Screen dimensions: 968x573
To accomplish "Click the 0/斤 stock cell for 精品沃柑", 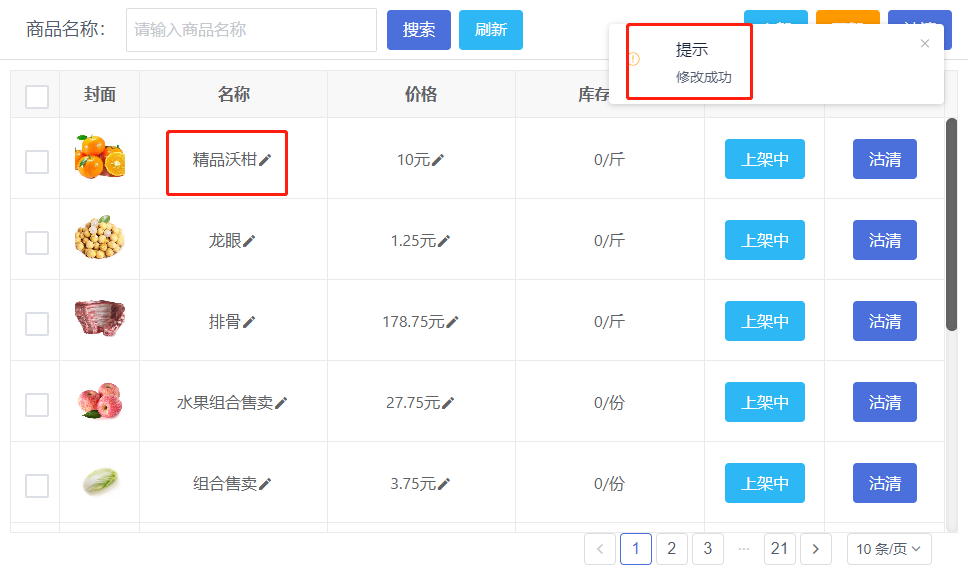I will pyautogui.click(x=609, y=159).
